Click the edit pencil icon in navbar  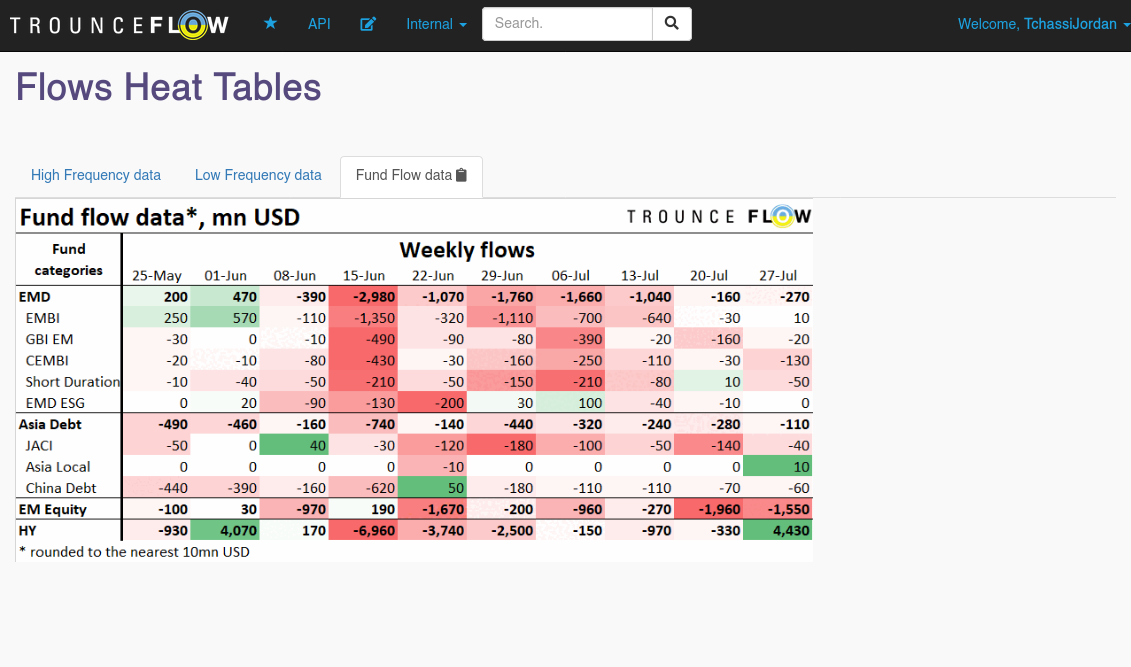[368, 23]
